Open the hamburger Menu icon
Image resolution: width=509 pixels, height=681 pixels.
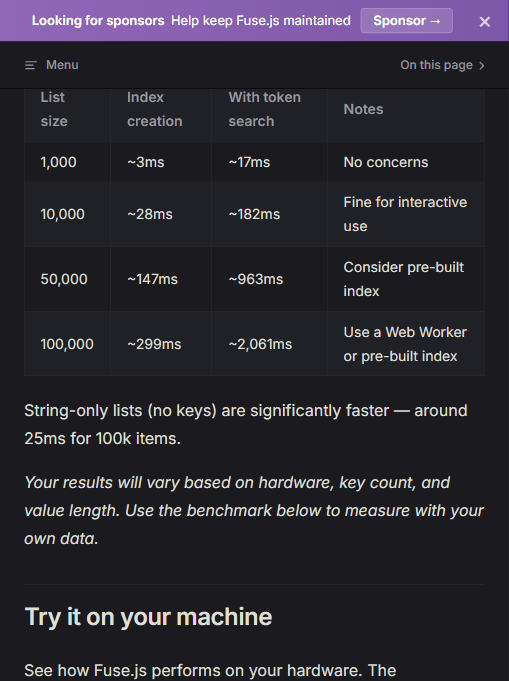[30, 65]
